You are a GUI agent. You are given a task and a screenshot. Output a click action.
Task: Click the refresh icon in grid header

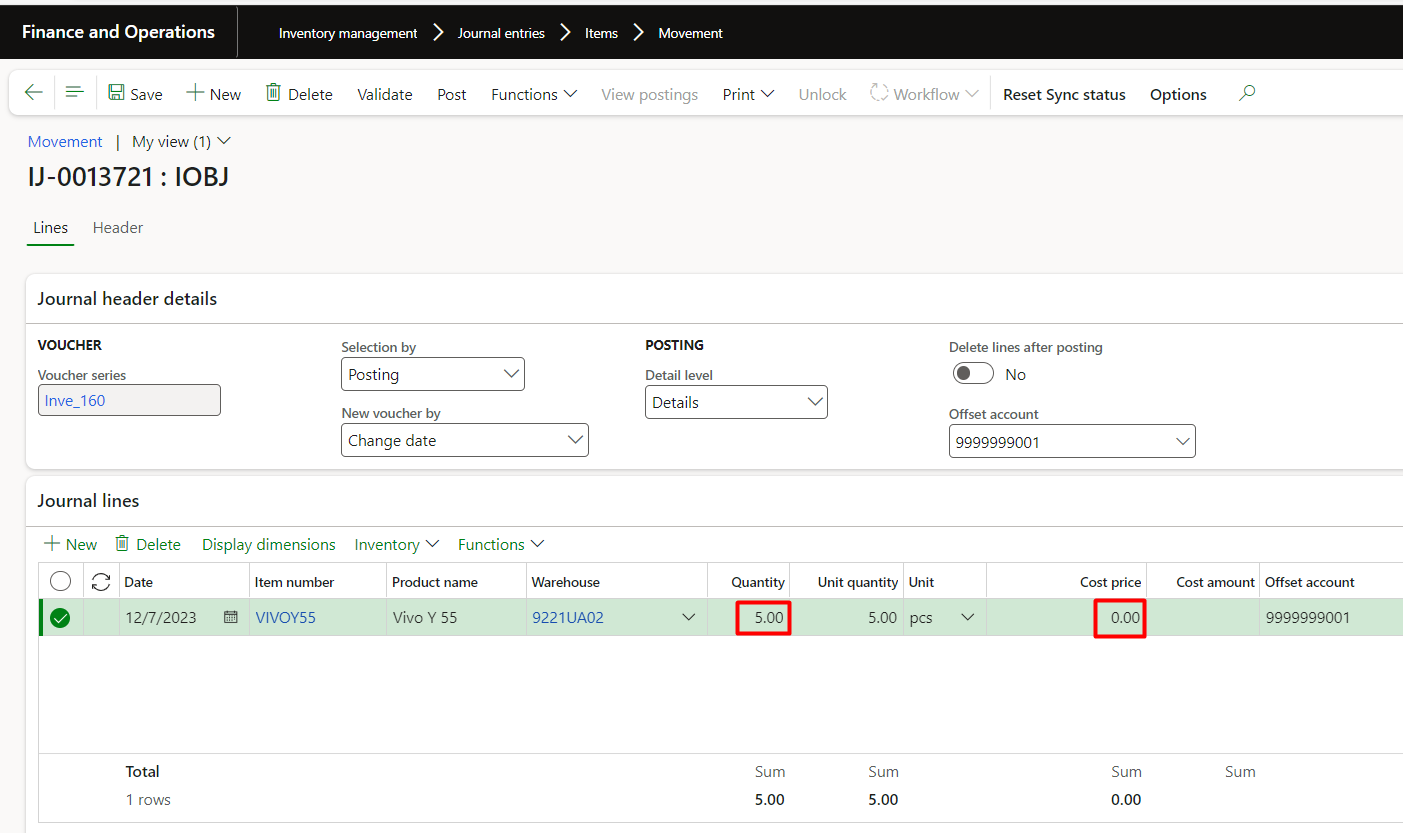[x=101, y=581]
